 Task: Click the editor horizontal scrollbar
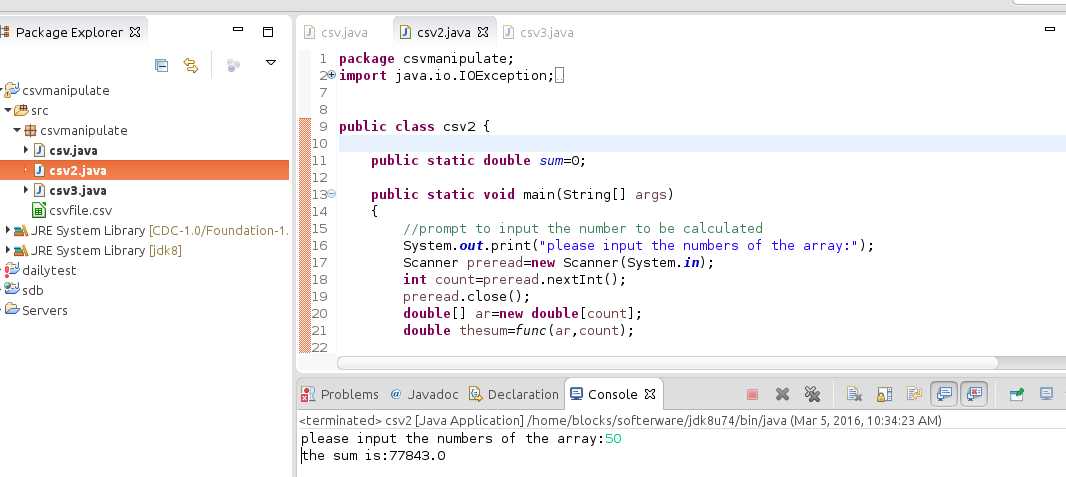tap(667, 363)
